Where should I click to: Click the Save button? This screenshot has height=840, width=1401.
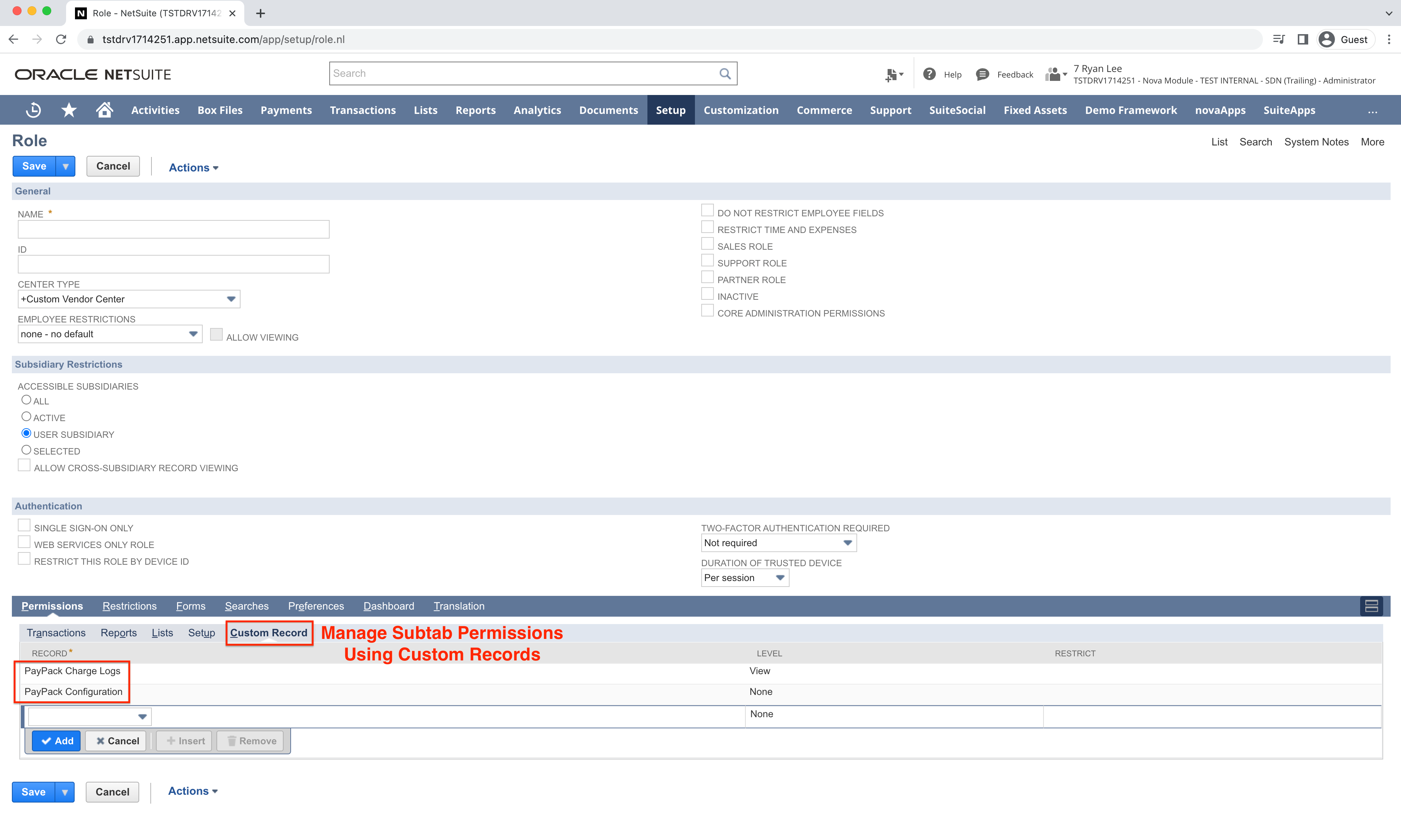coord(33,166)
